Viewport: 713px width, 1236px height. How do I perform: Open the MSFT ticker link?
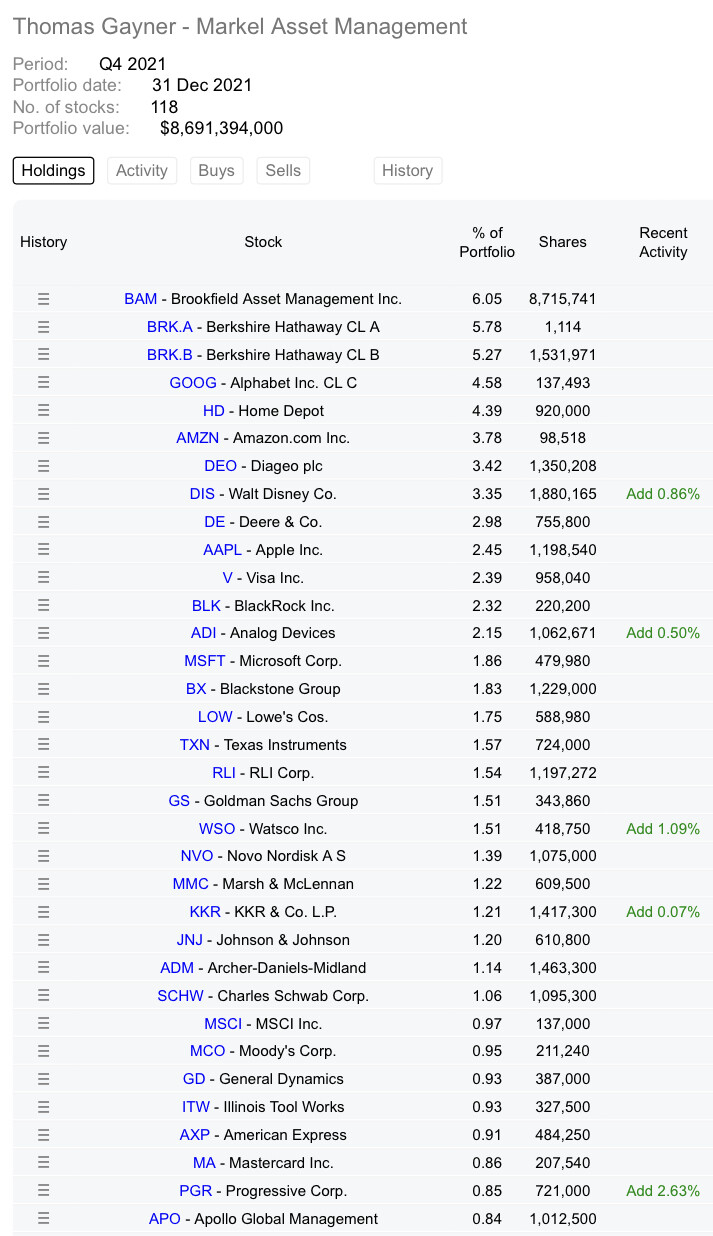pyautogui.click(x=205, y=661)
